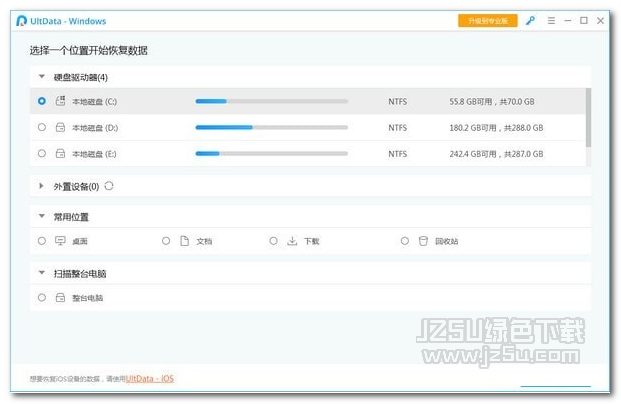This screenshot has height=404, width=621.
Task: Click NTFS in the D: drive row
Action: (x=397, y=128)
